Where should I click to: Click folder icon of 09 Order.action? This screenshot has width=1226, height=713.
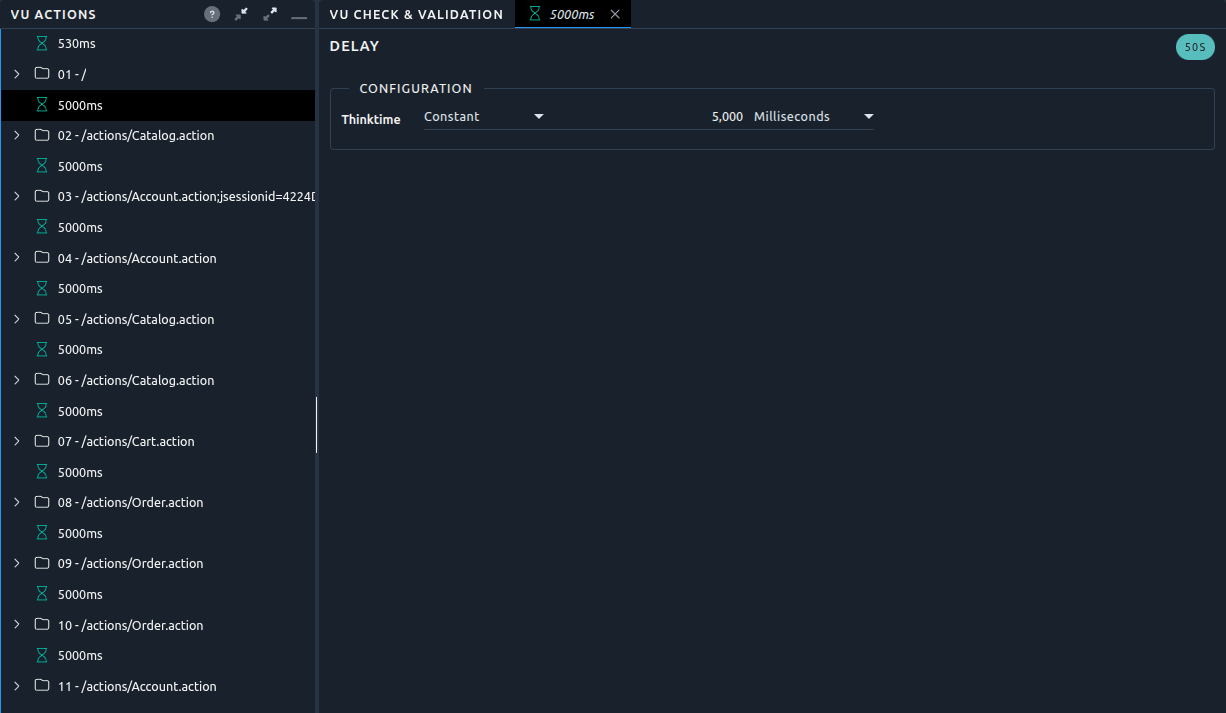42,562
